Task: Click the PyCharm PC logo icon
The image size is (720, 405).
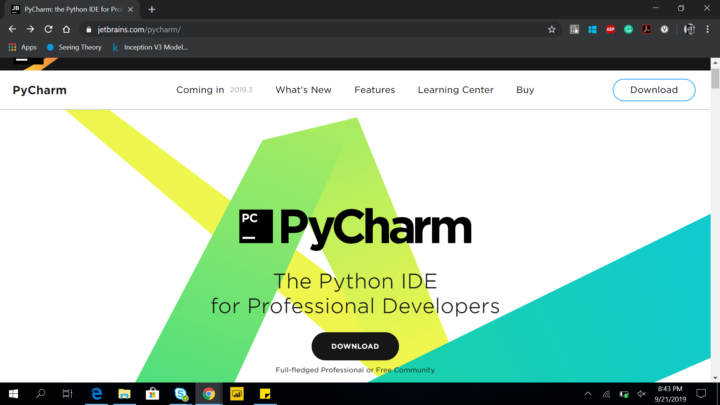Action: point(256,226)
